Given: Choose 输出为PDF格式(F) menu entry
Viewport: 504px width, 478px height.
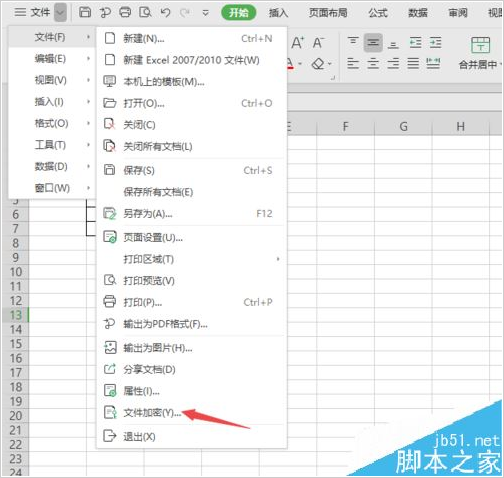Looking at the screenshot, I should click(192, 324).
